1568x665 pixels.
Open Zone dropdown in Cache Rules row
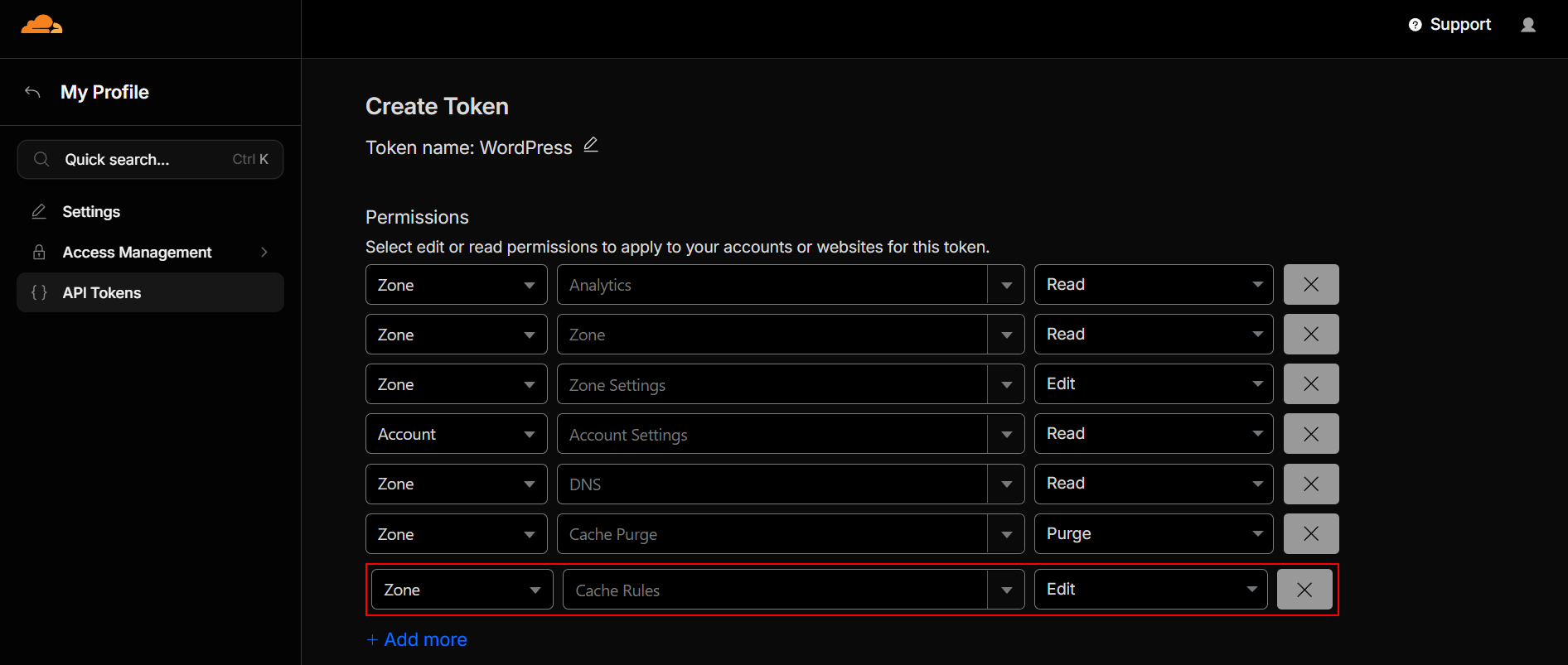click(462, 590)
